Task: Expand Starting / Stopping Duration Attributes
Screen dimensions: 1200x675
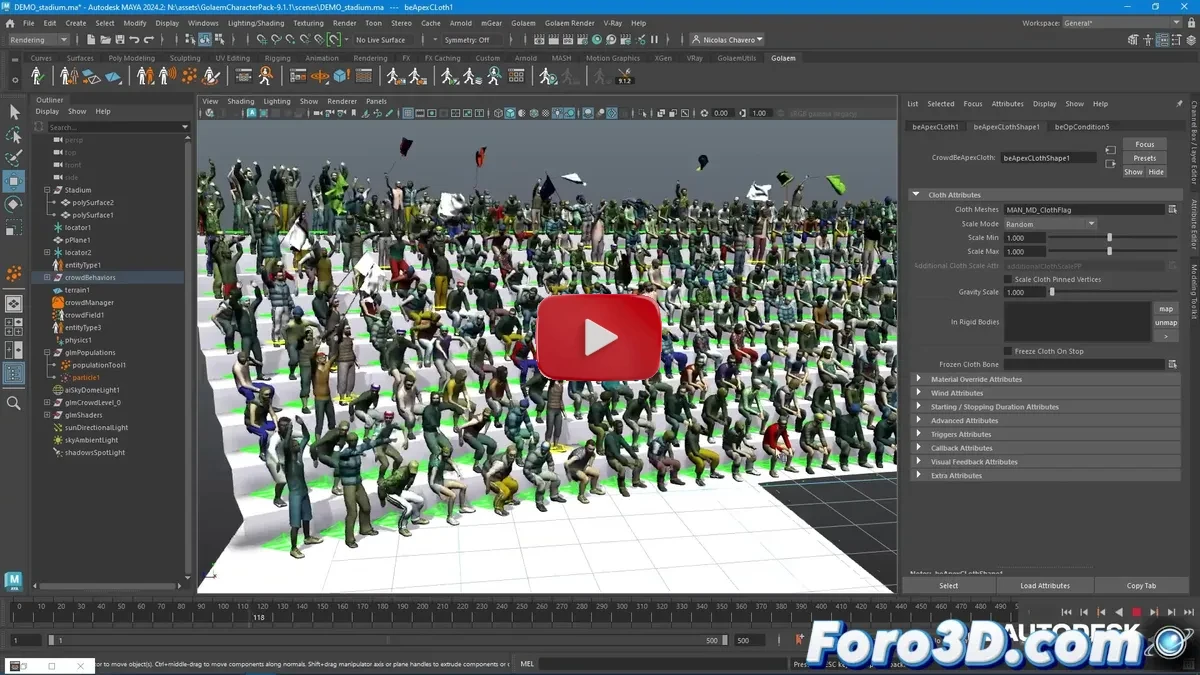Action: pos(918,407)
